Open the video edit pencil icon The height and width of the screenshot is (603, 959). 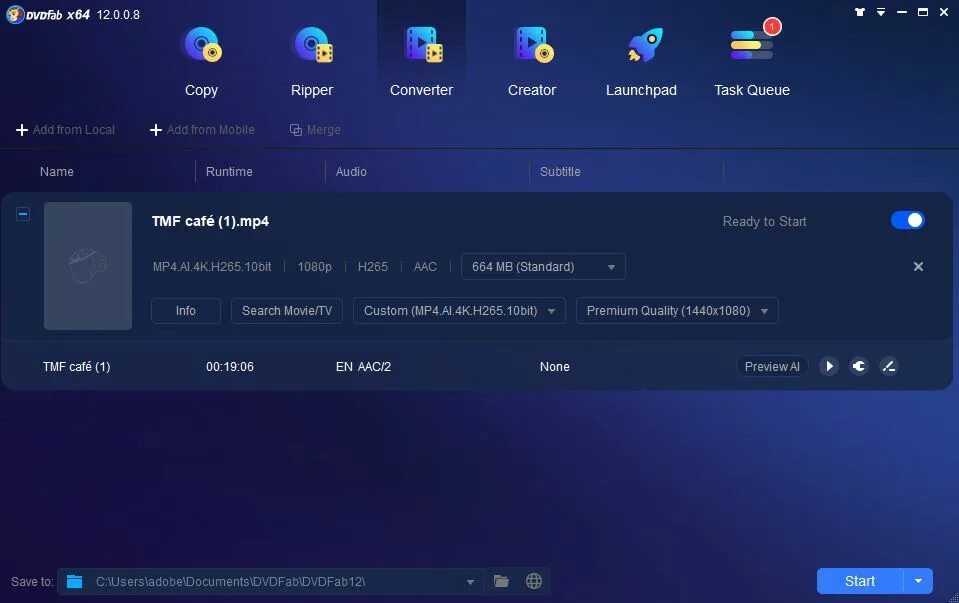point(889,366)
